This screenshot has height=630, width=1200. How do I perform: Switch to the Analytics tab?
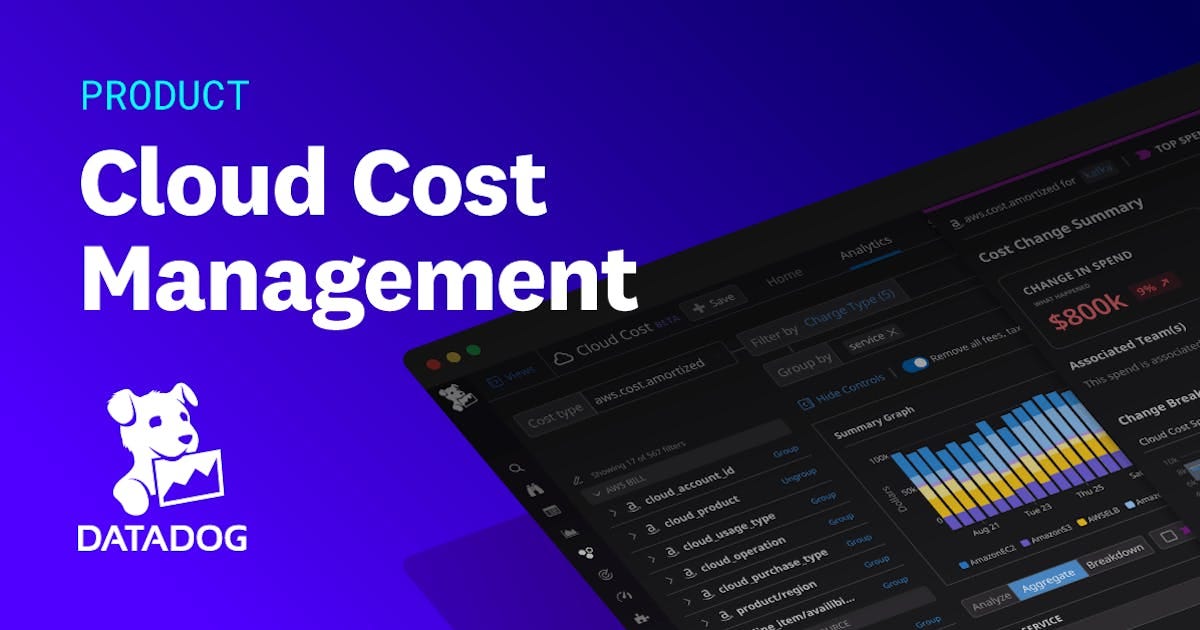[865, 247]
